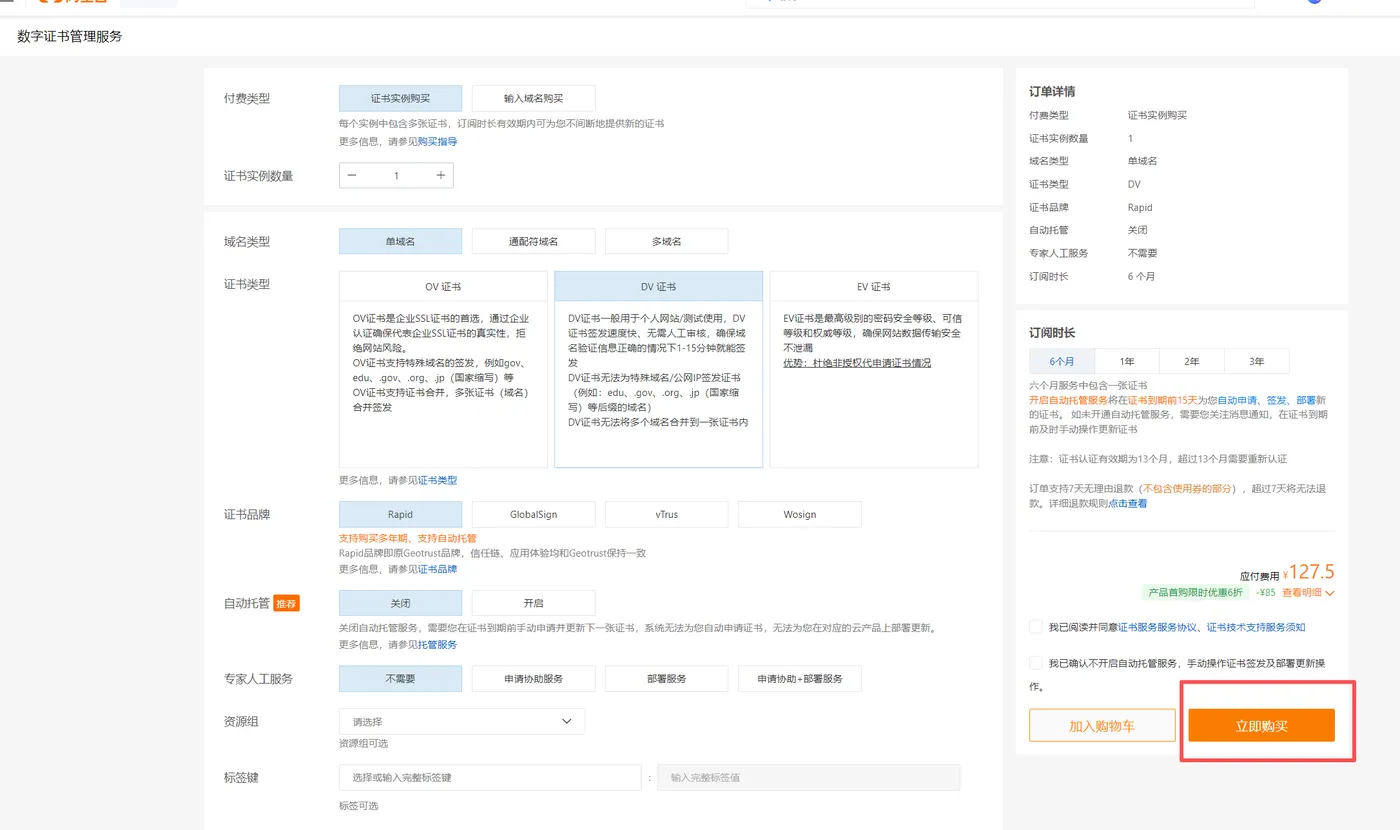Select the Rapid brand button
The image size is (1400, 830).
(401, 514)
